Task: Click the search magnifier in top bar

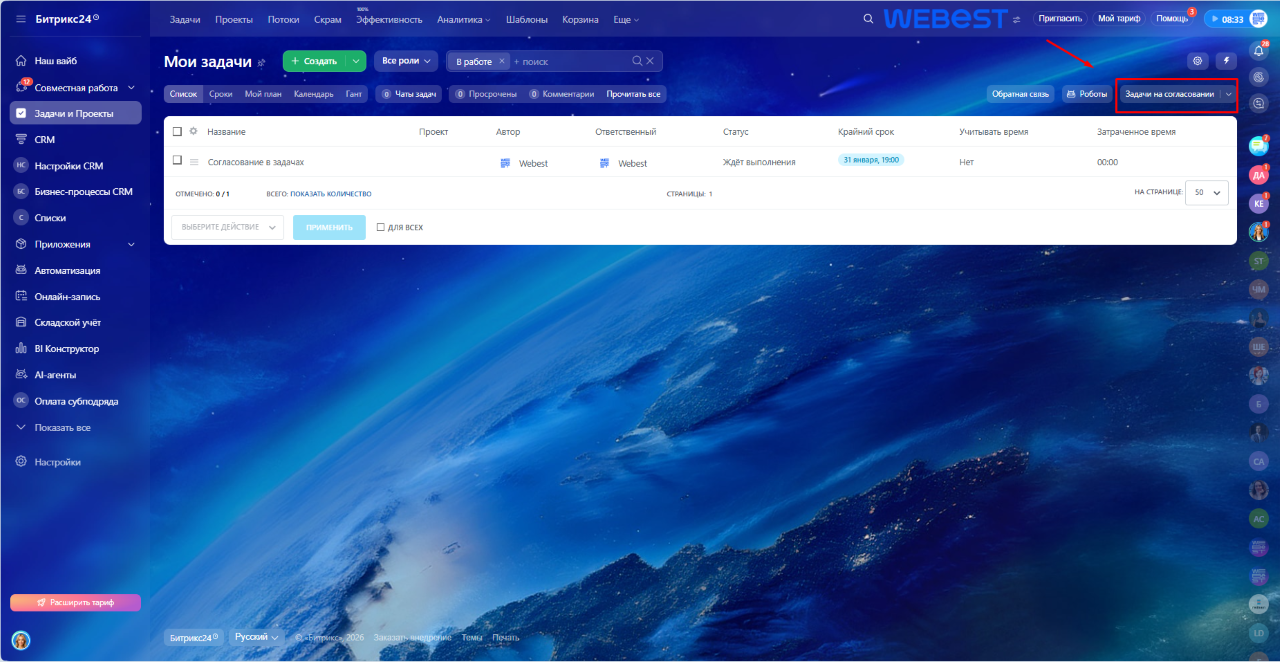Action: tap(868, 19)
